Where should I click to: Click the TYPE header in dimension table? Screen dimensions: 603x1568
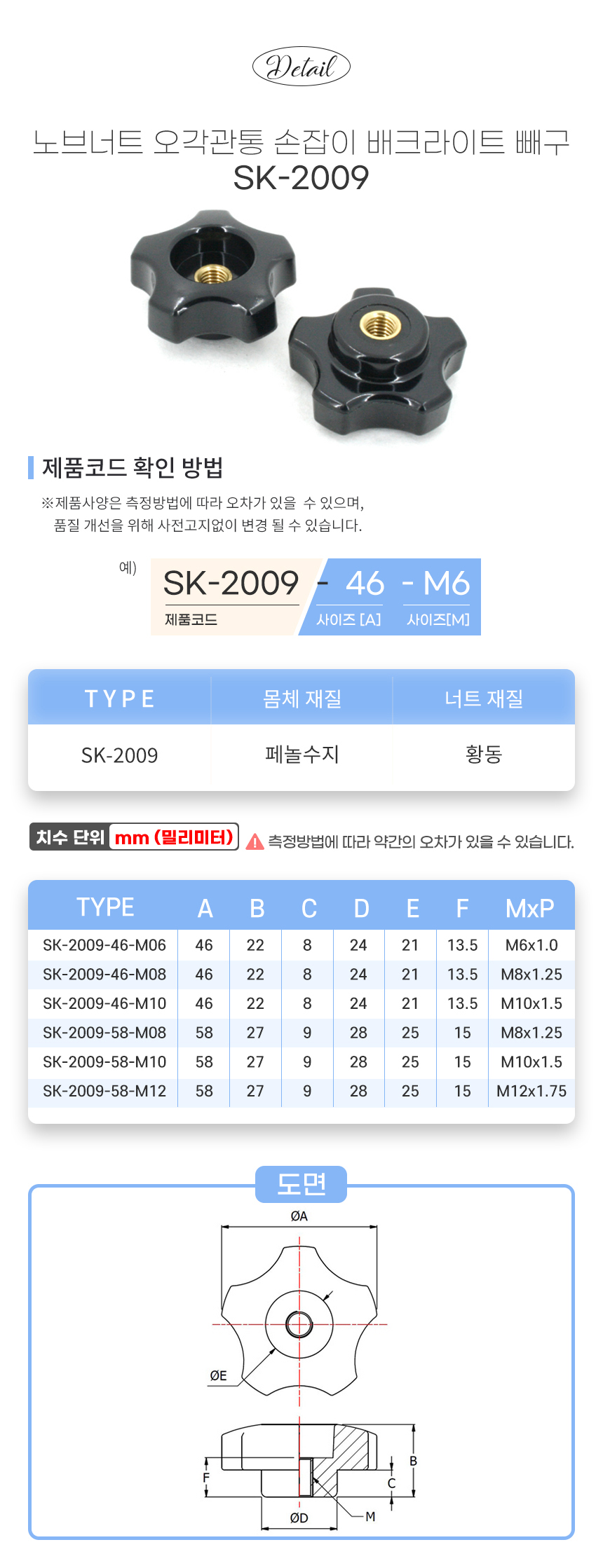[x=105, y=907]
